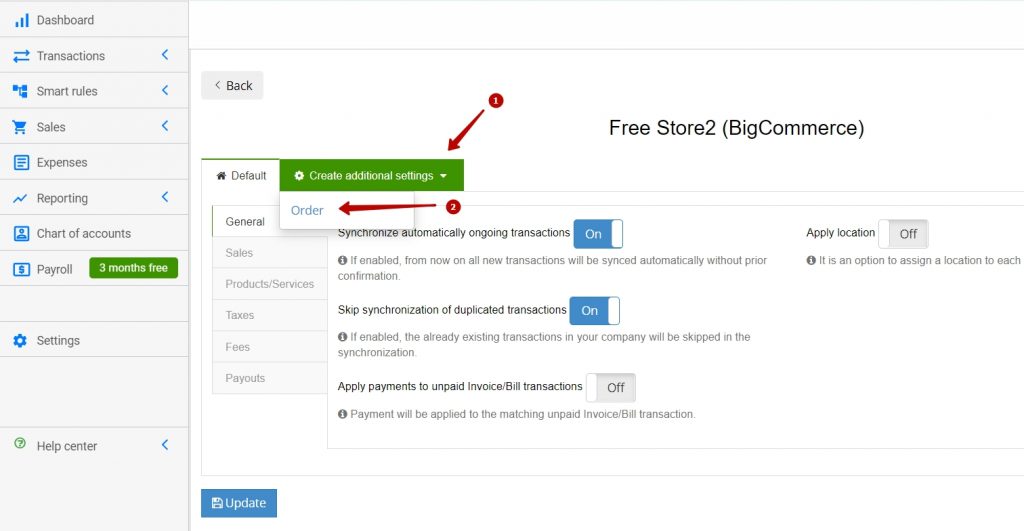
Task: Choose Order from the dropdown menu
Action: [x=307, y=210]
